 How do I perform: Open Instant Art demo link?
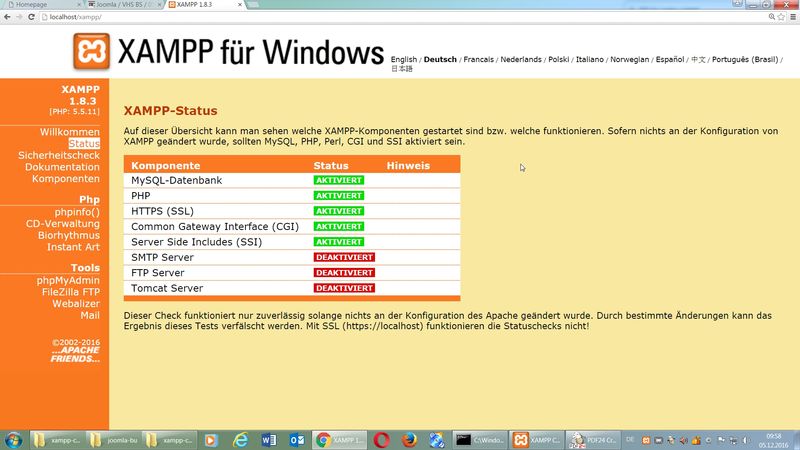(73, 247)
